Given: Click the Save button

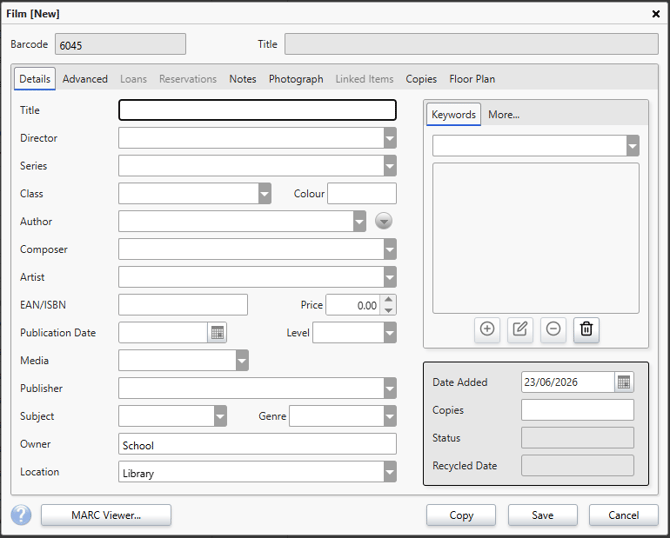Looking at the screenshot, I should pos(543,515).
